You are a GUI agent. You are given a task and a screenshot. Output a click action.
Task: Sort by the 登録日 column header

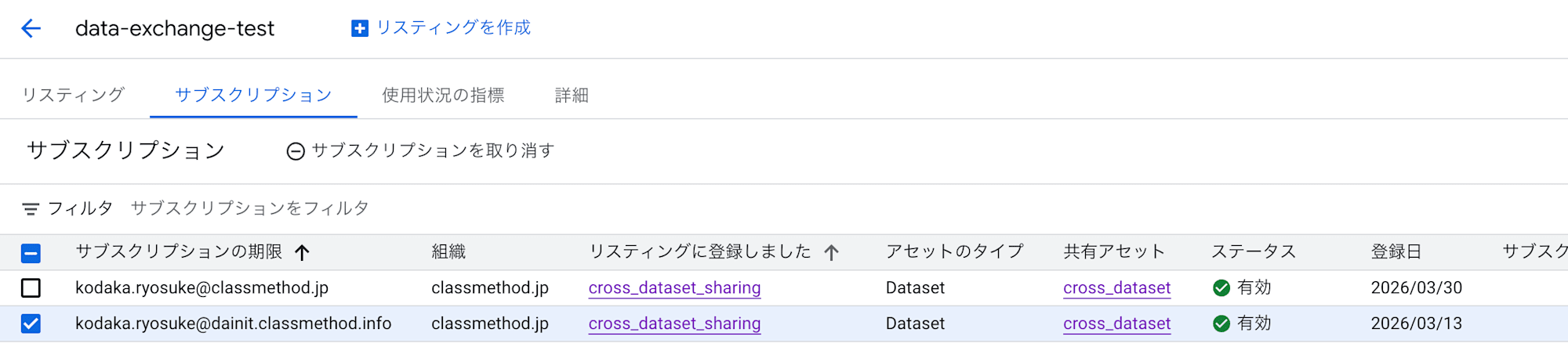click(1396, 251)
